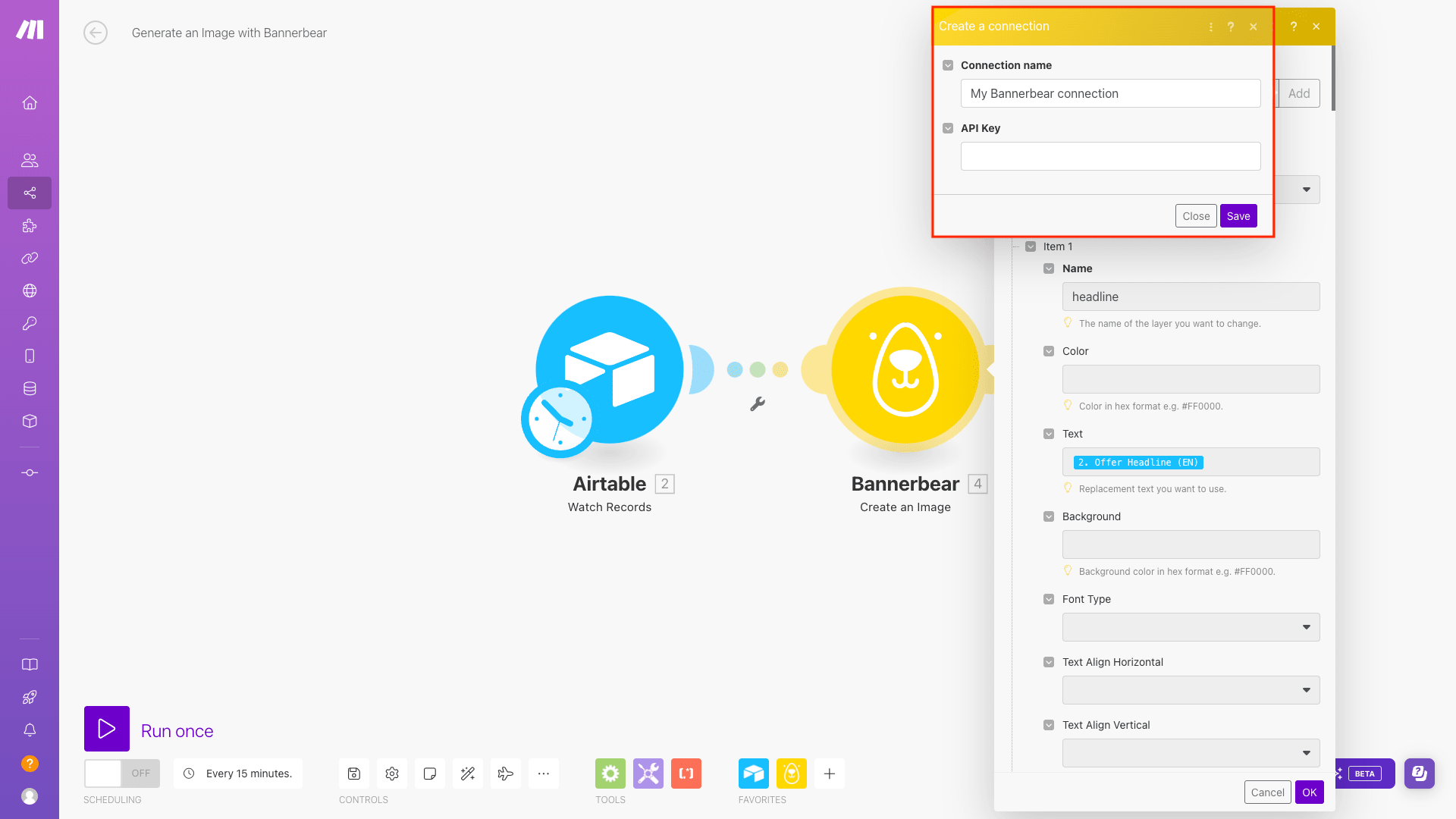Open Devices phone icon in sidebar
Image resolution: width=1456 pixels, height=819 pixels.
[x=30, y=356]
